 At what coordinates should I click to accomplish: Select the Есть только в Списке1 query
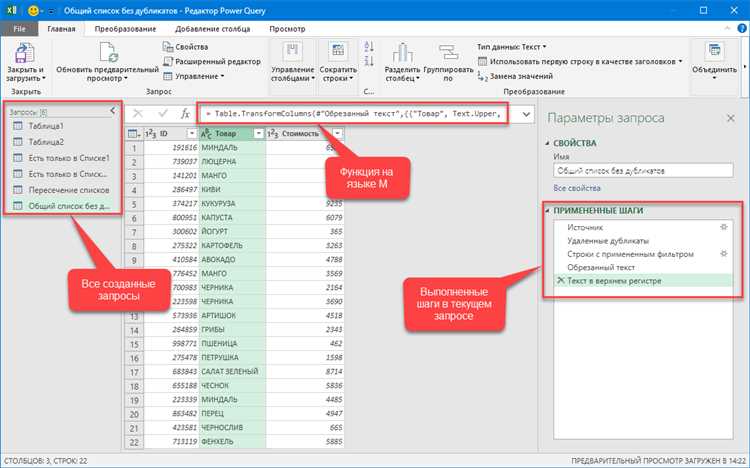coord(63,158)
